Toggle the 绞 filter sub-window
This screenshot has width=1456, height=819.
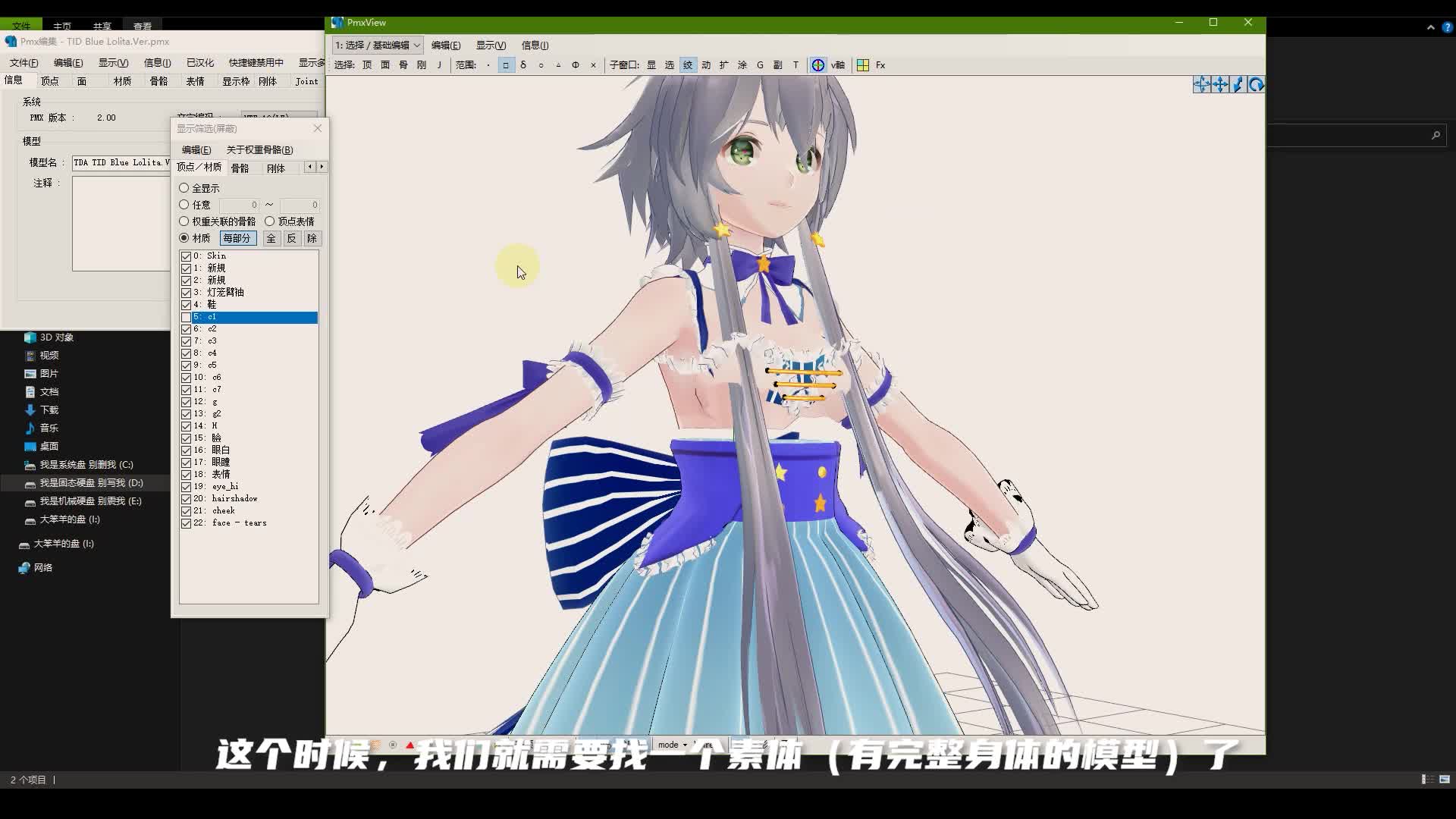[688, 65]
